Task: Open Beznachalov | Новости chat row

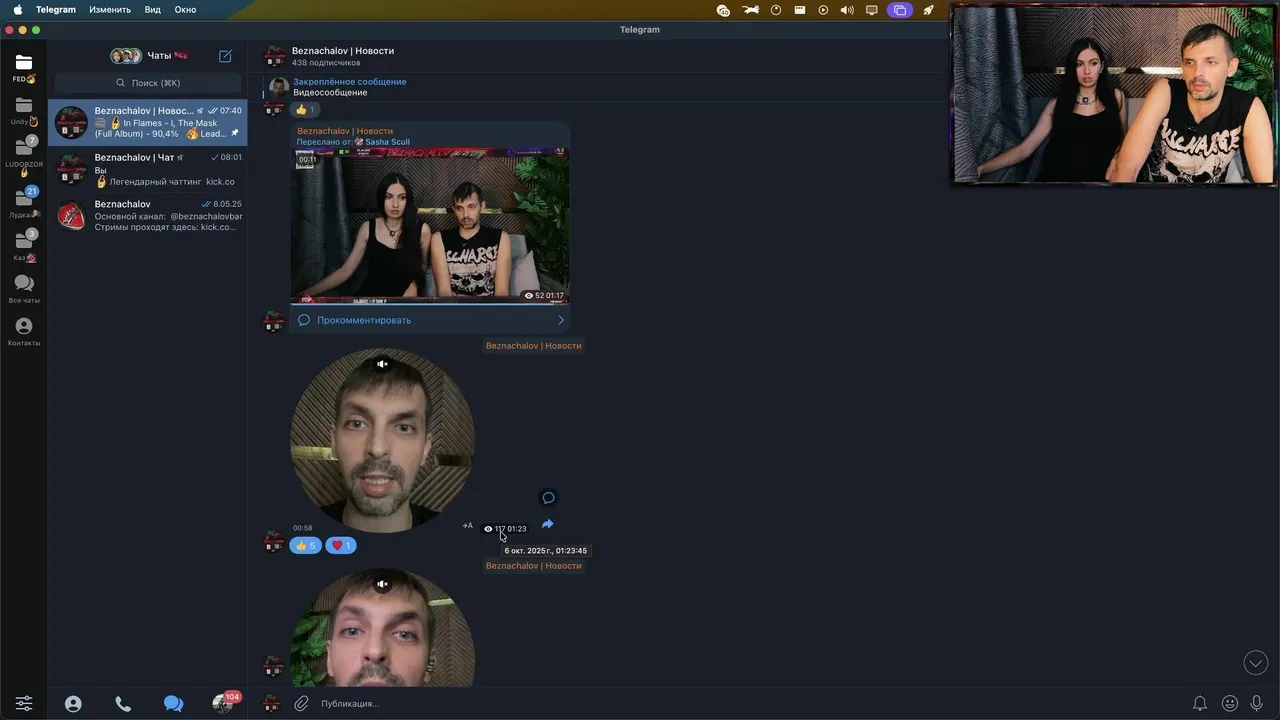Action: click(148, 122)
